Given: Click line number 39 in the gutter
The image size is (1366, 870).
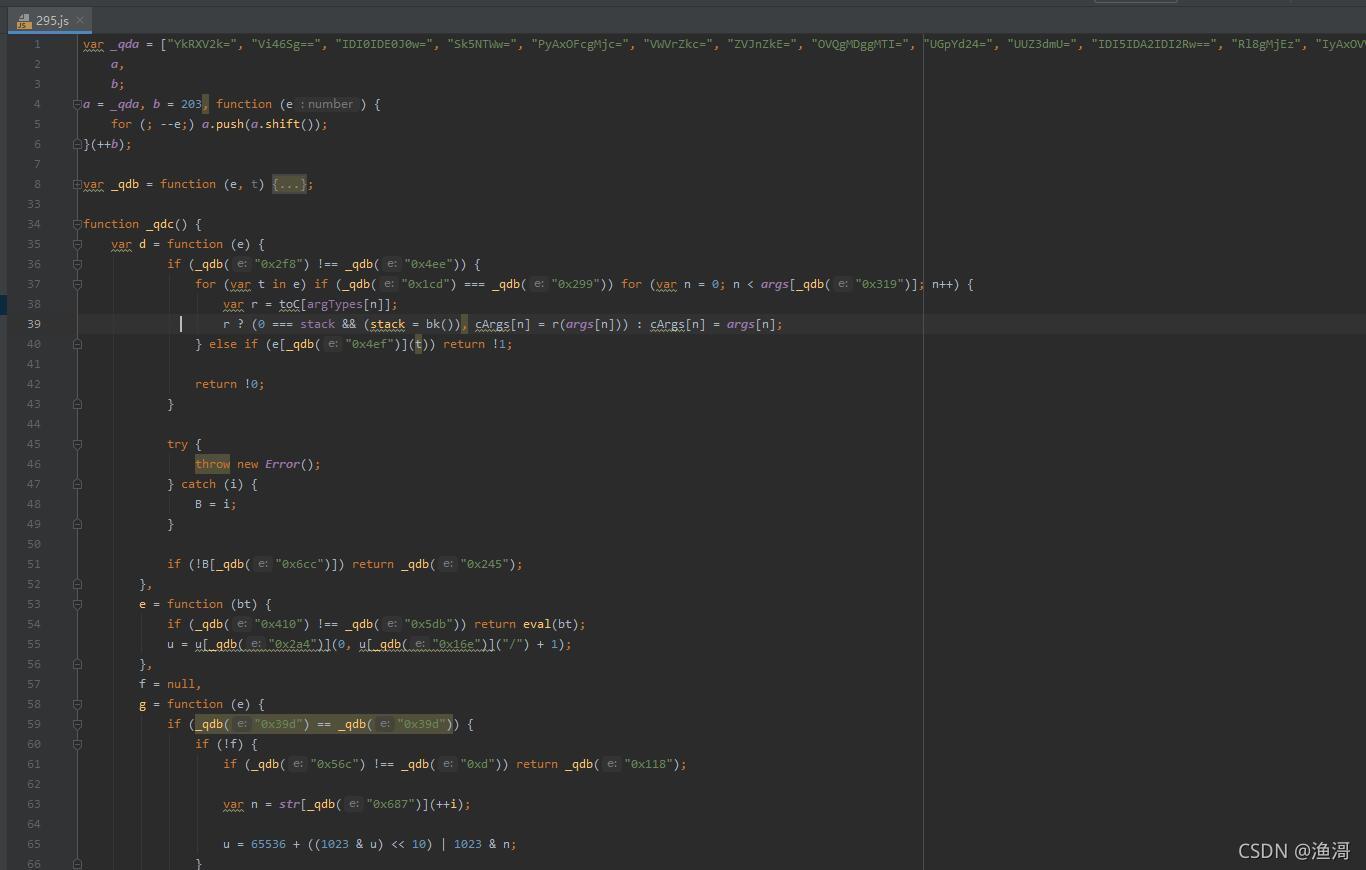Looking at the screenshot, I should pyautogui.click(x=34, y=324).
